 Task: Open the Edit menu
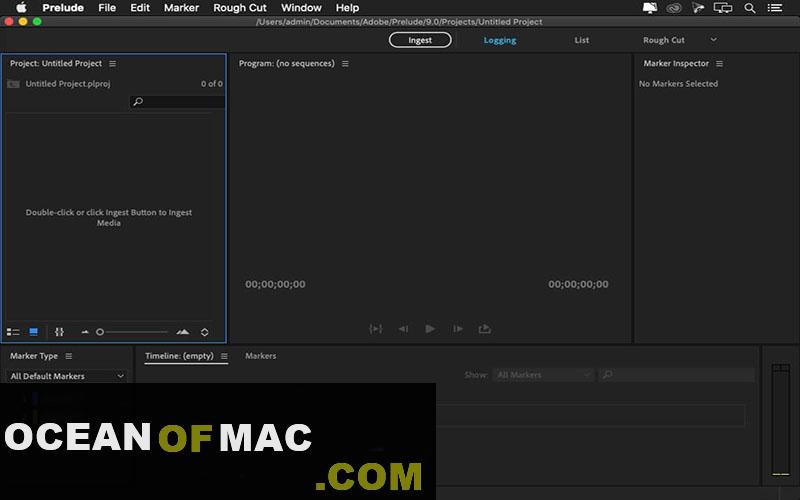140,8
